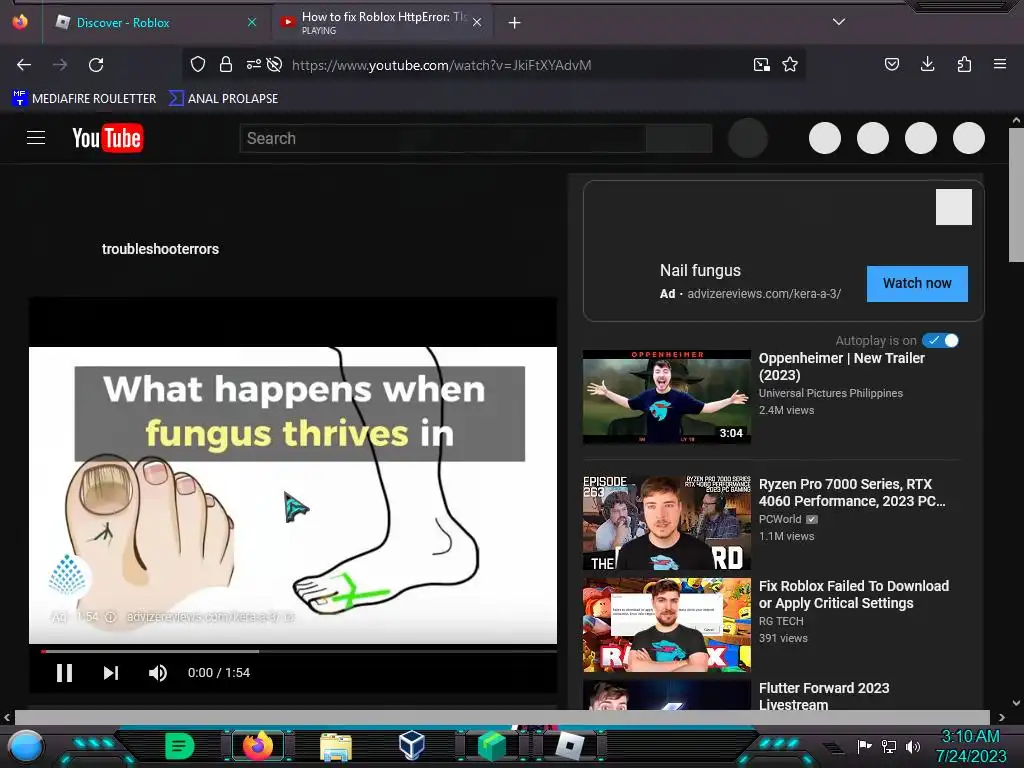Click the Watch now ad button
Screen dimensions: 1024x768
pyautogui.click(x=917, y=283)
